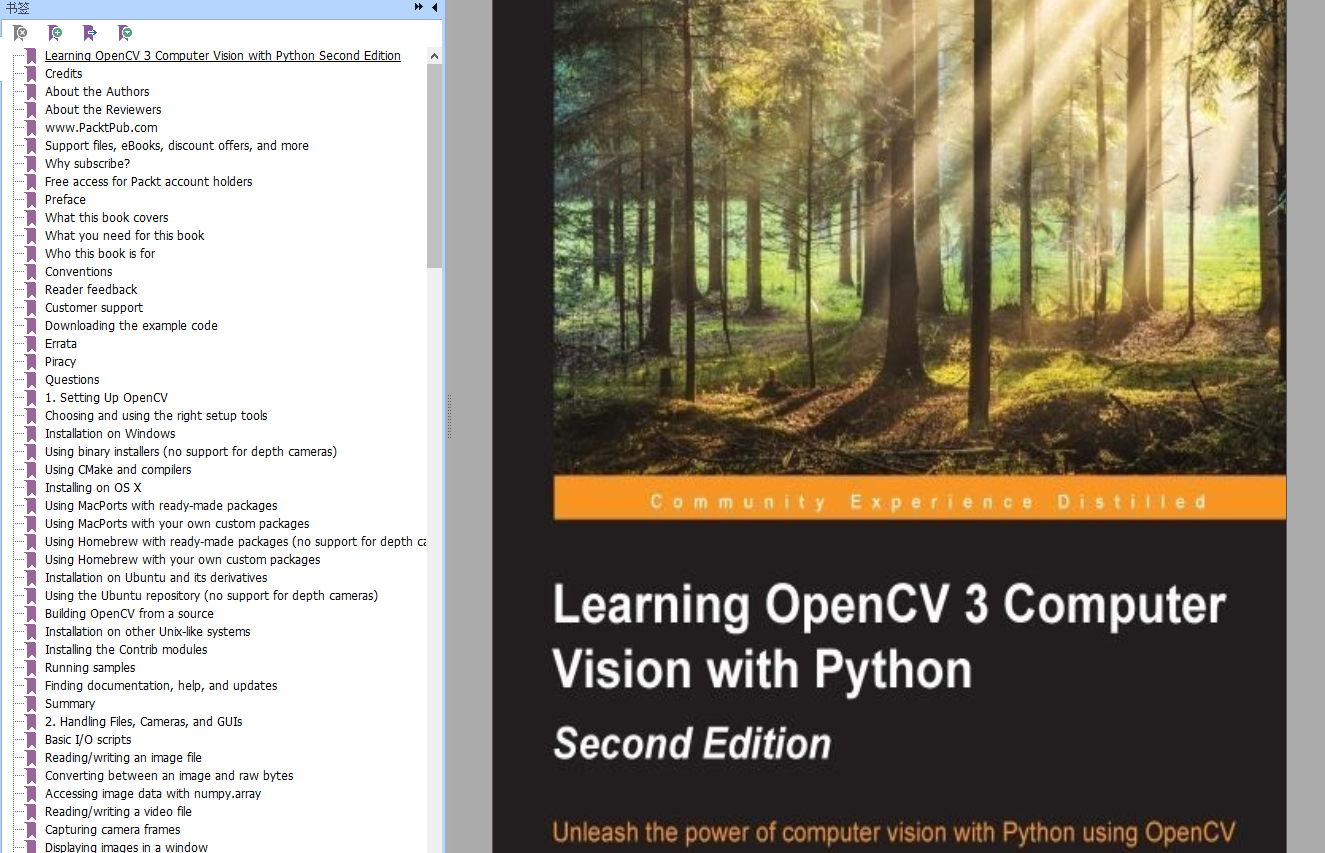This screenshot has width=1325, height=853.
Task: Jump to Installation on other Unix-like systems
Action: click(147, 632)
